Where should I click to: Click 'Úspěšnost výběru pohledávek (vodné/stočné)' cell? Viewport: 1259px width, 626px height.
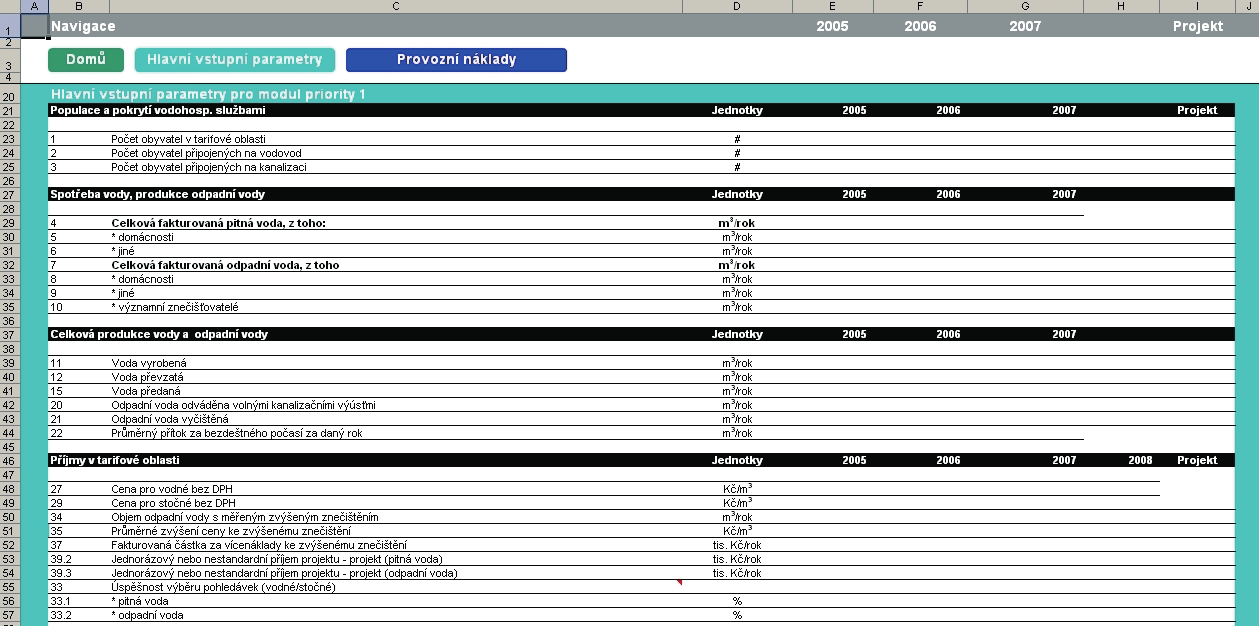(223, 587)
